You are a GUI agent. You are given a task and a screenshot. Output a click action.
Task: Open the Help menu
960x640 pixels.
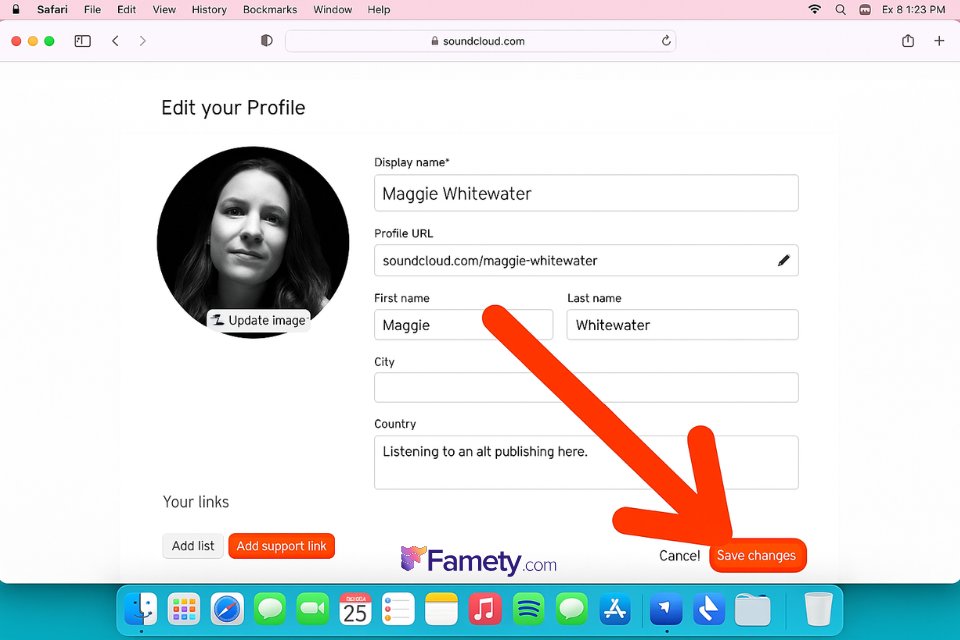pyautogui.click(x=379, y=9)
